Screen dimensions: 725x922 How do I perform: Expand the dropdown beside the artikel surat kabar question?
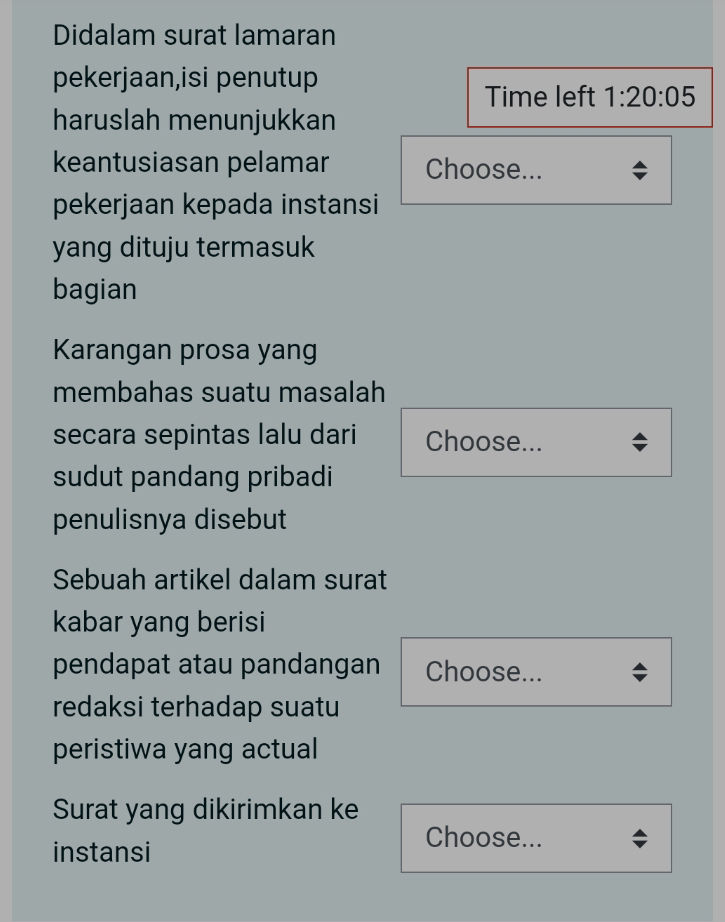(536, 671)
